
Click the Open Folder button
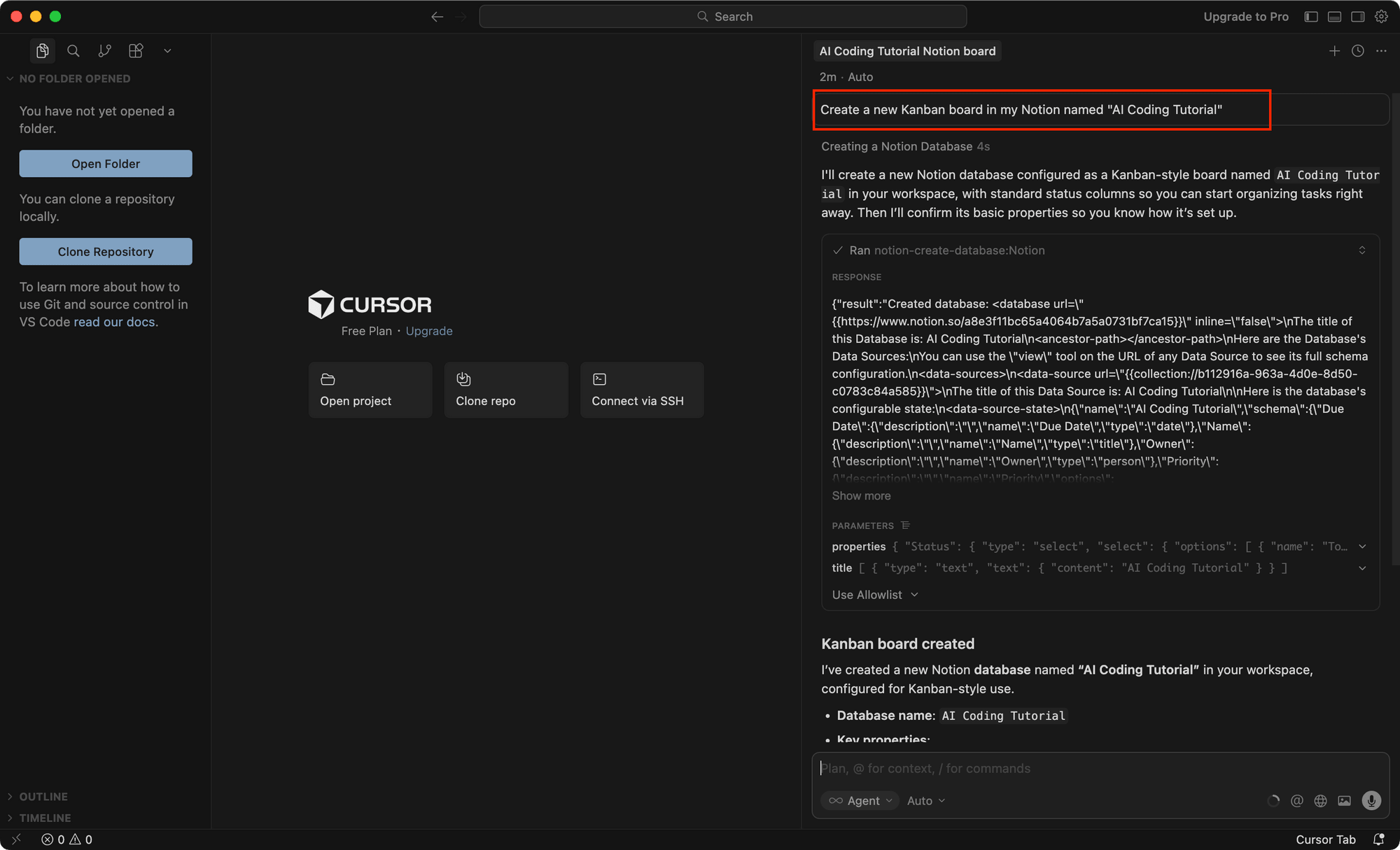105,163
